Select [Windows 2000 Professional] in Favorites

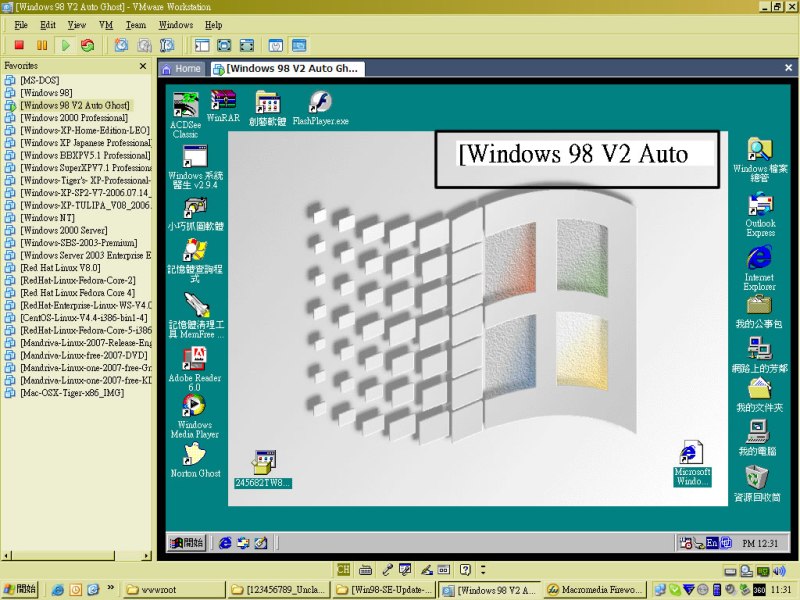click(73, 118)
